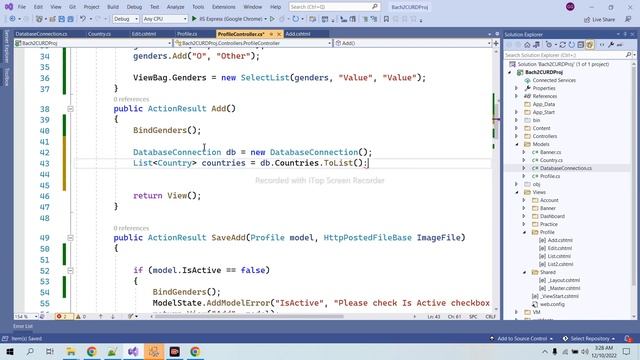This screenshot has width=640, height=360.
Task: Click the Live Share button
Action: tap(599, 19)
